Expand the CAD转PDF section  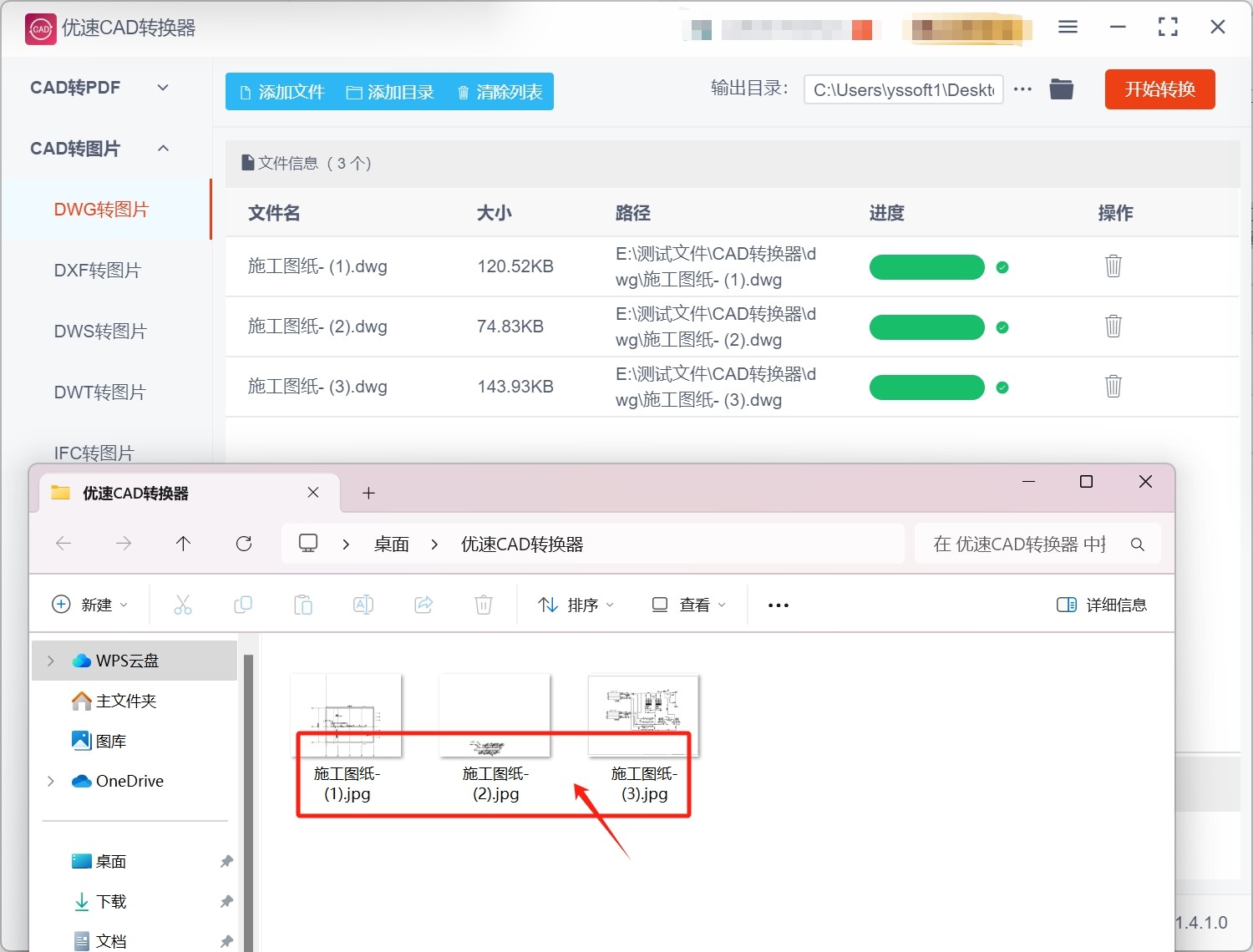coord(163,88)
